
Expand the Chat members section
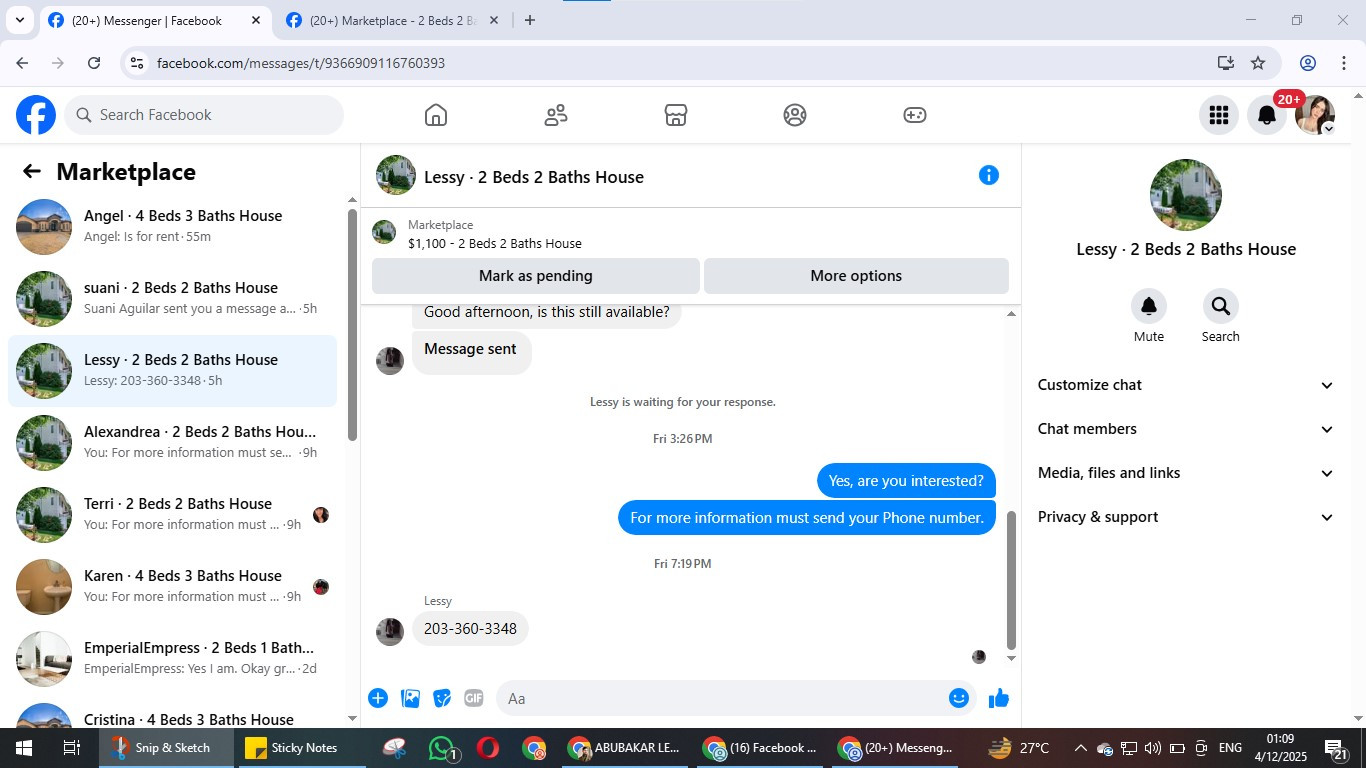coord(1186,429)
